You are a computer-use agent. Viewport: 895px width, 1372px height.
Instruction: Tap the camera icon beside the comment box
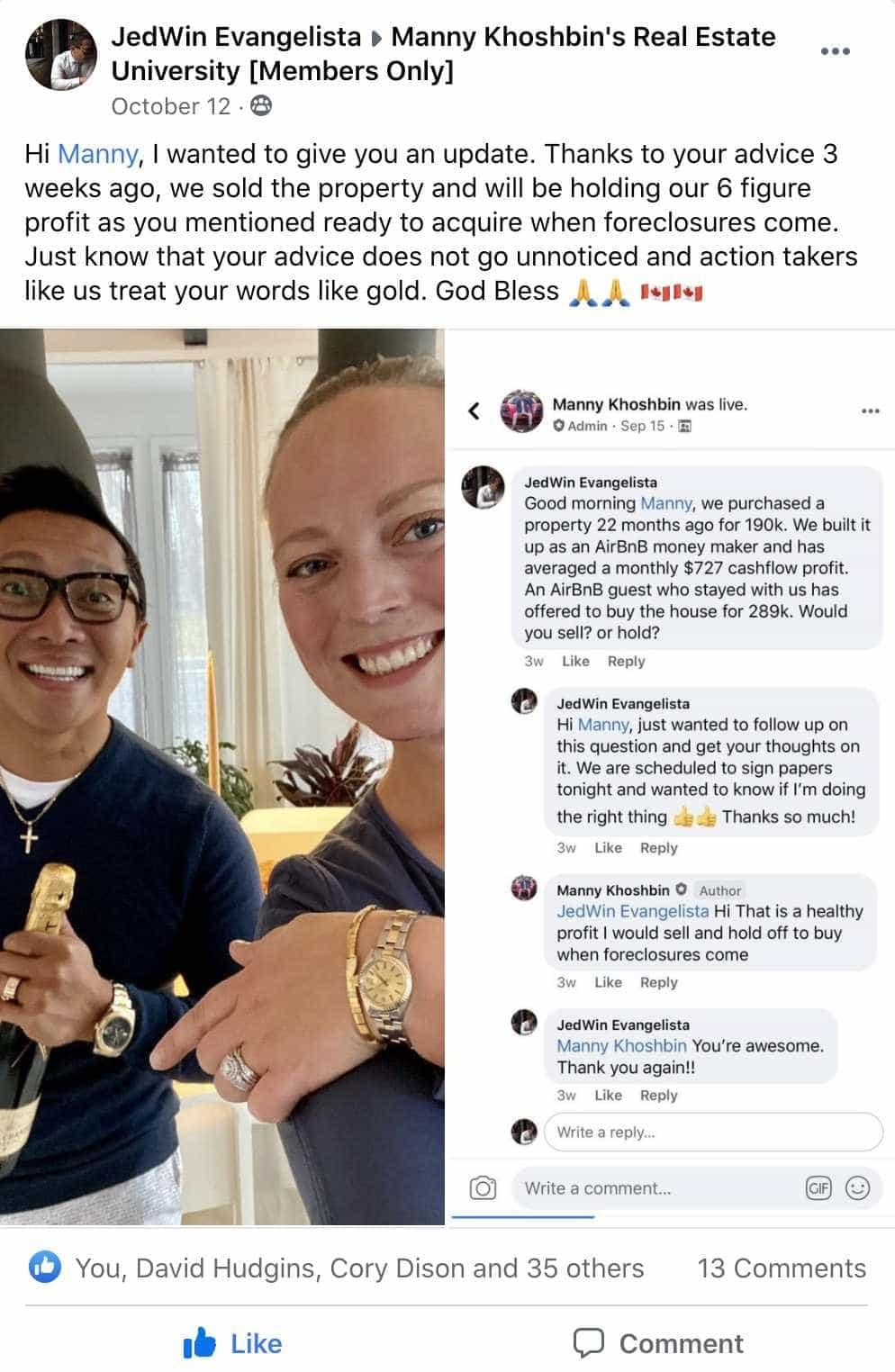484,1188
